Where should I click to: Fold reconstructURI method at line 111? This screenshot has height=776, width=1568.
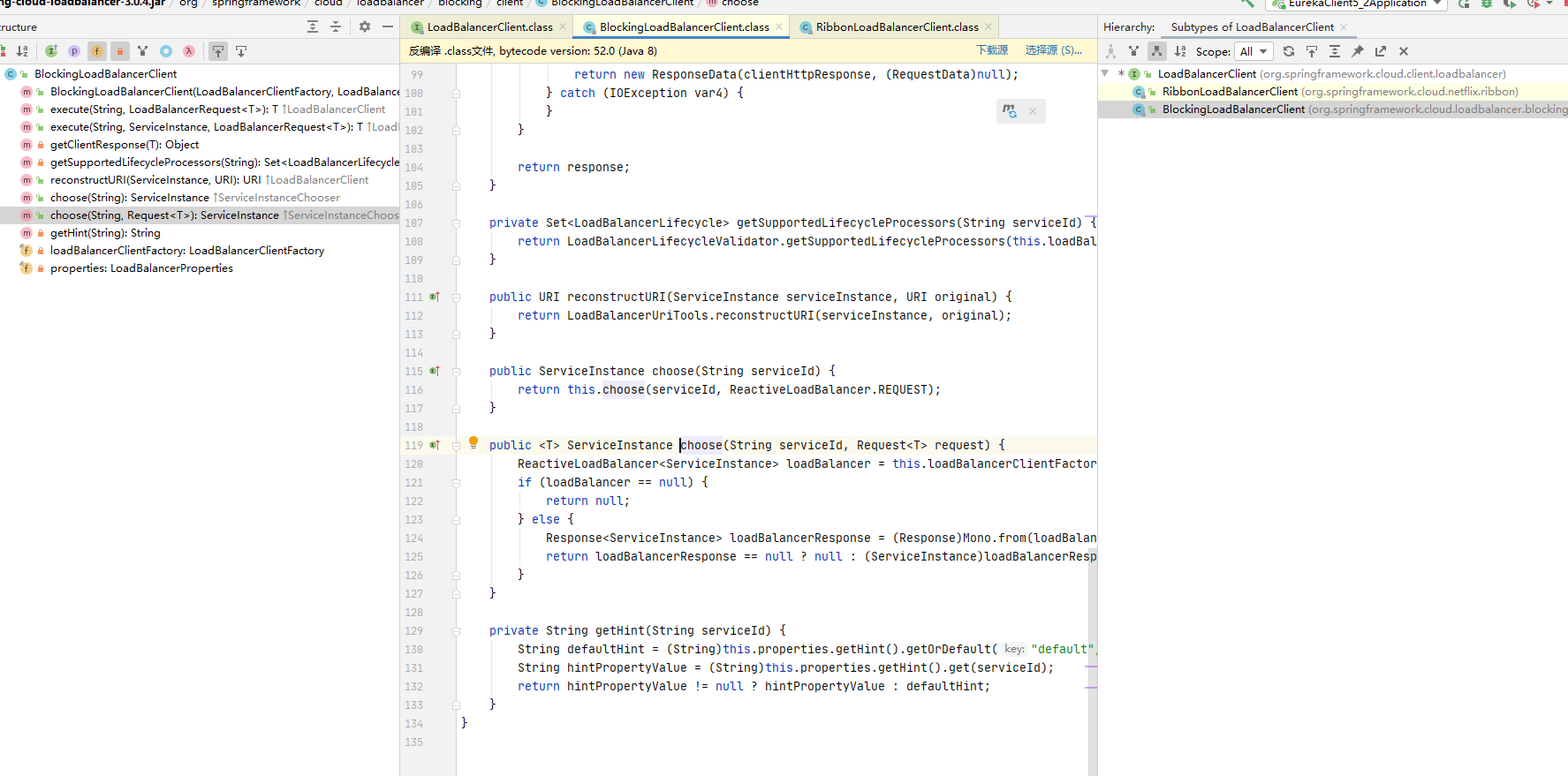tap(457, 298)
